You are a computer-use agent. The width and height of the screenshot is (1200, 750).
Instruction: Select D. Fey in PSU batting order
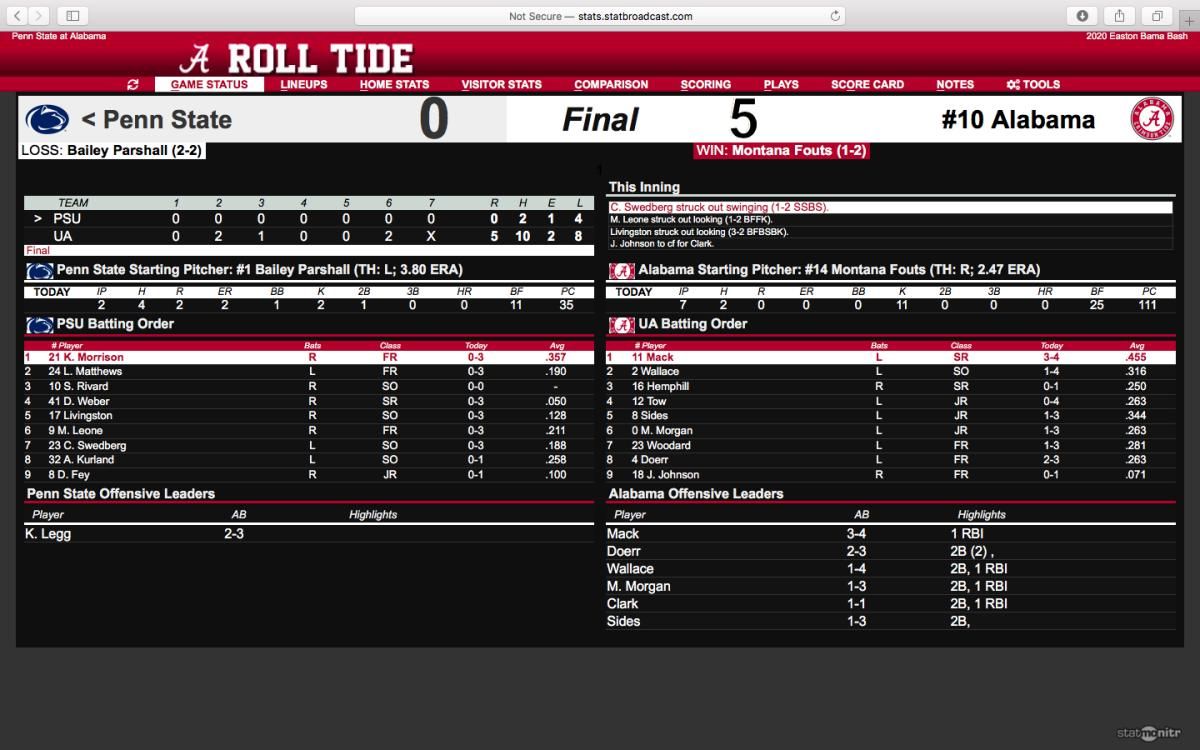pos(308,475)
